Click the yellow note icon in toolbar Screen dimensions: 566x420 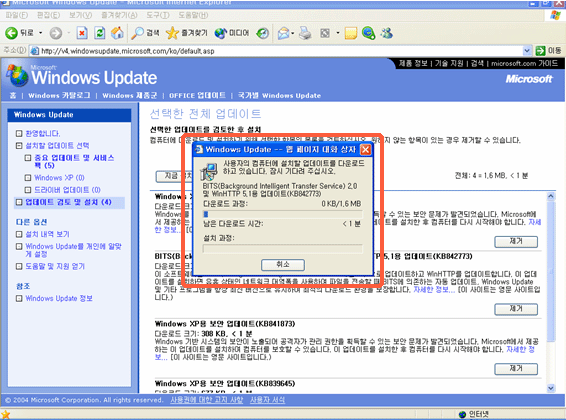coord(351,33)
